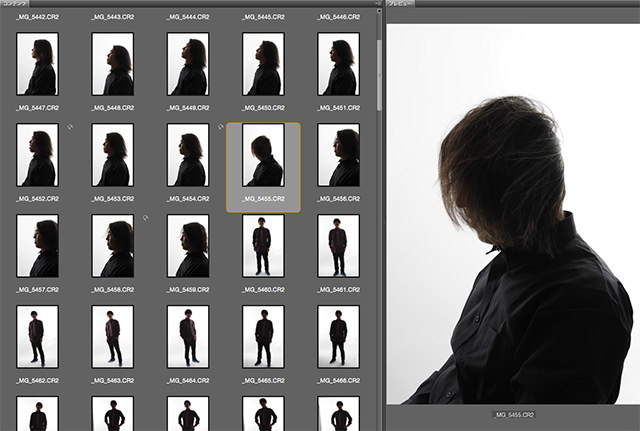Click the file name _MG_5443.CR2

[x=113, y=17]
